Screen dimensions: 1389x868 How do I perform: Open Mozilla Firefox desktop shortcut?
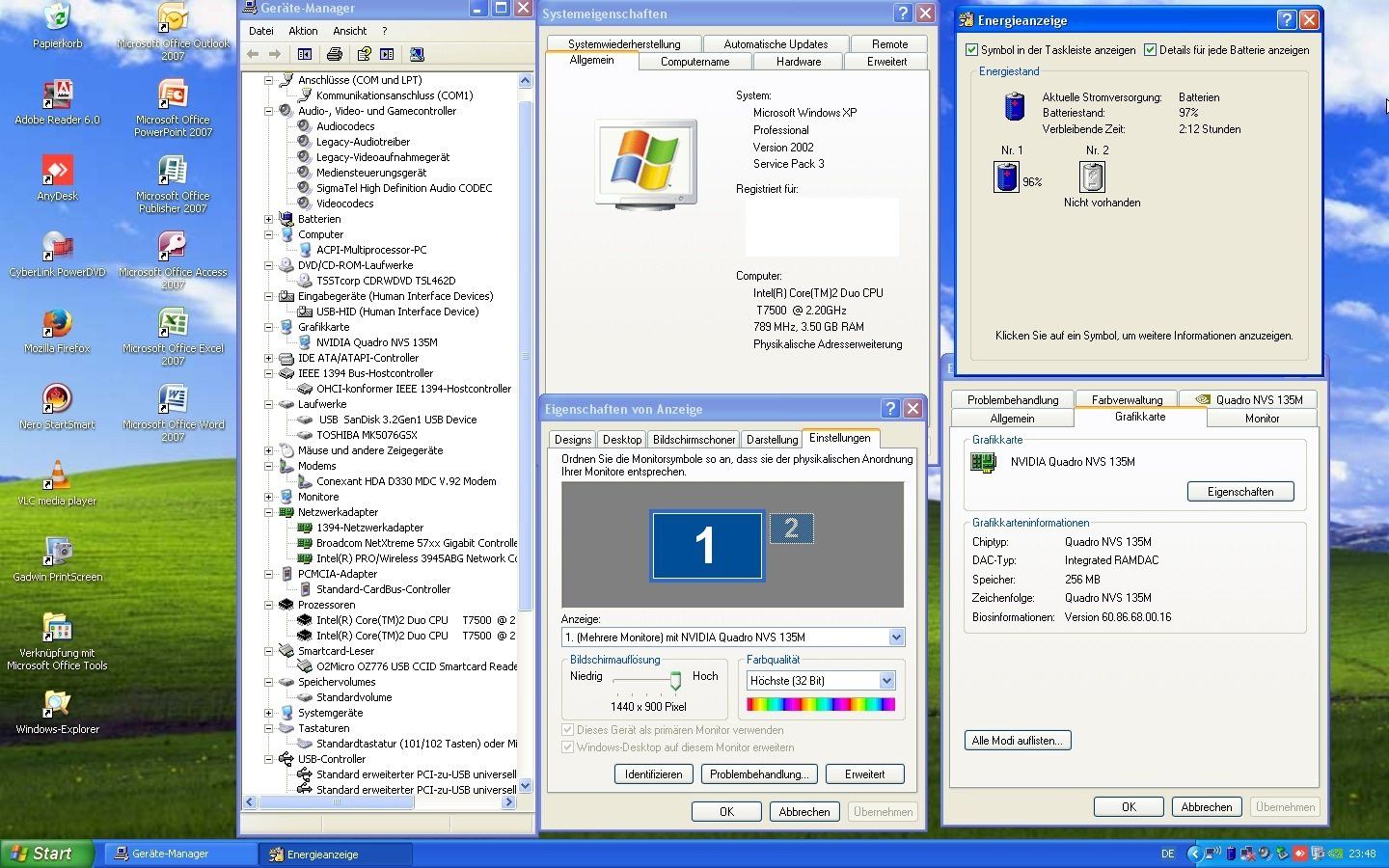coord(57,330)
